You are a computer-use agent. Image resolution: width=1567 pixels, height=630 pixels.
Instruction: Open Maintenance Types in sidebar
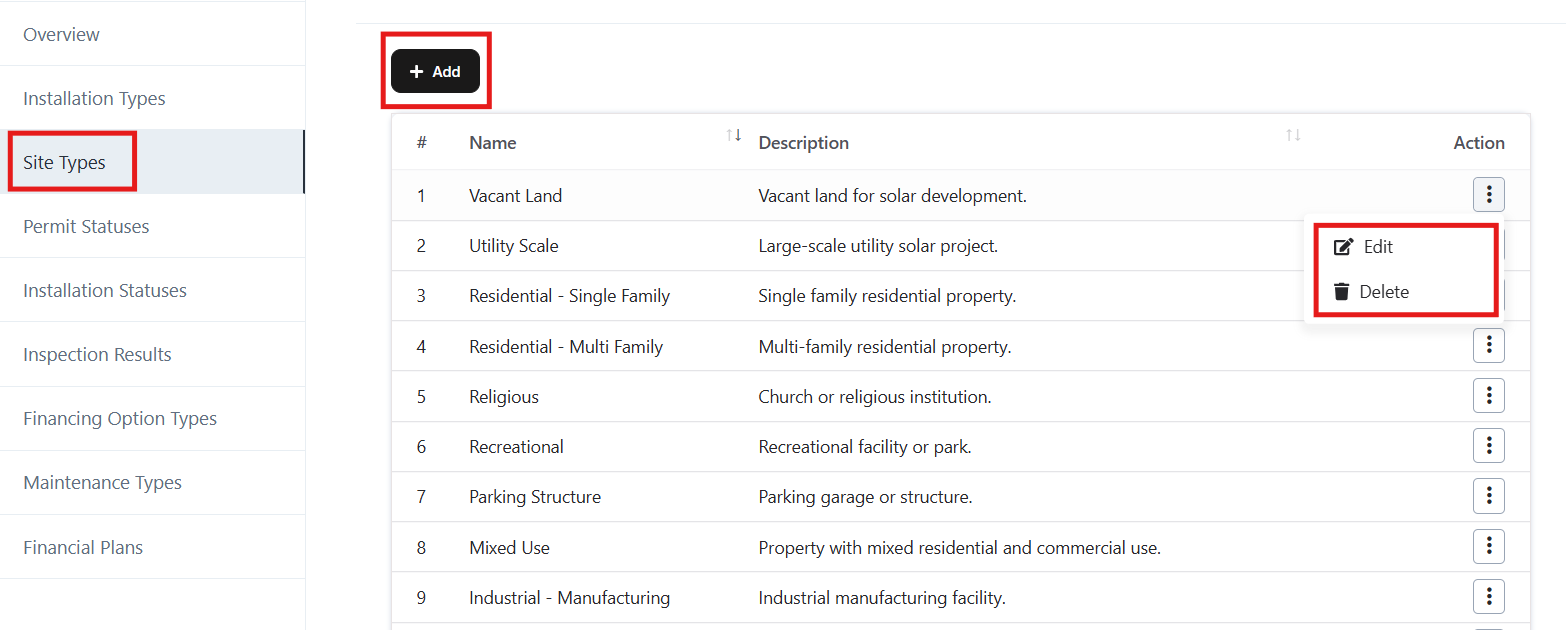(x=103, y=483)
